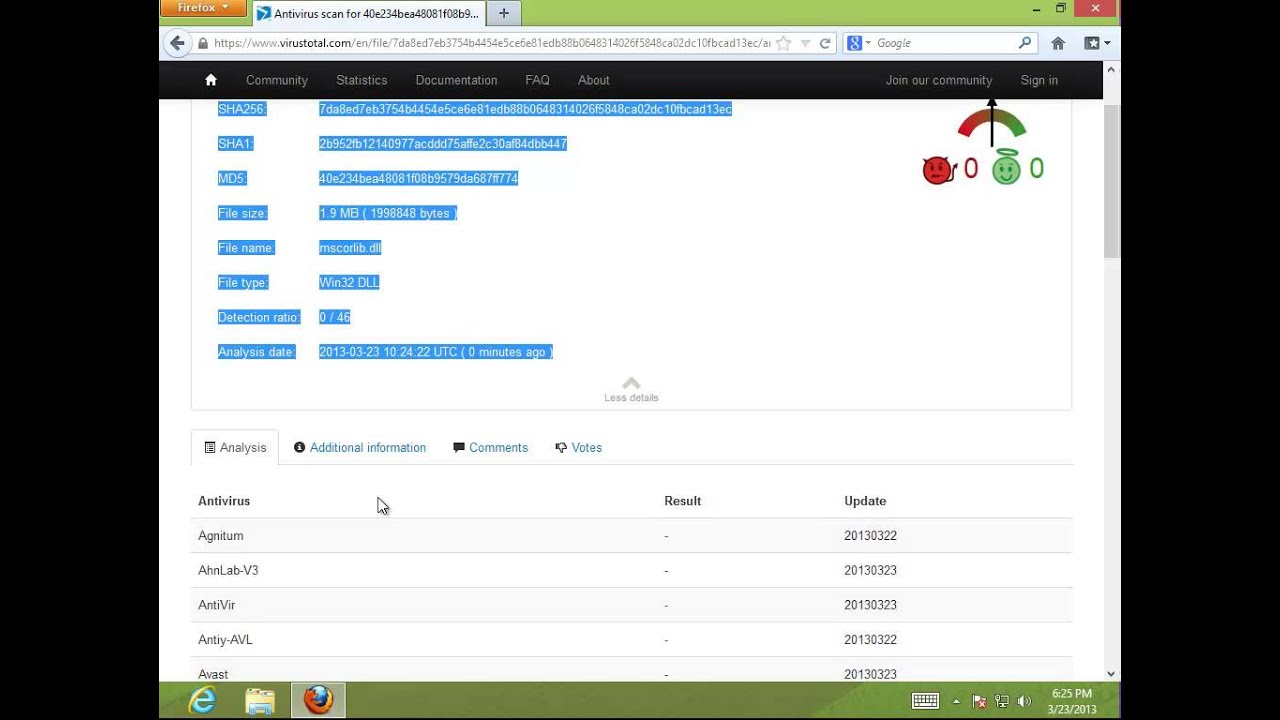Click the Avast antivirus row

tap(631, 670)
